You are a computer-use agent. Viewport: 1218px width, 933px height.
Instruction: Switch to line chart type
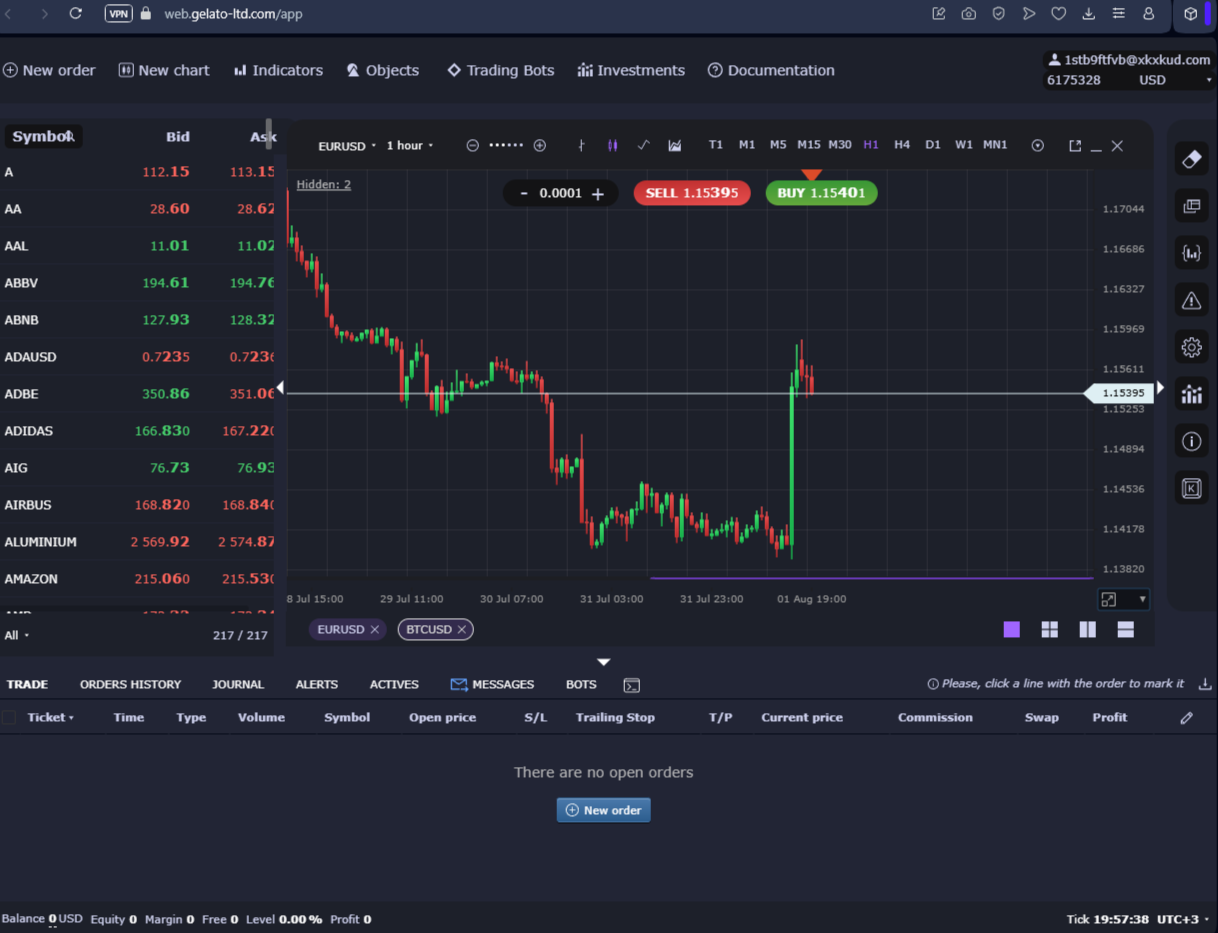[643, 146]
